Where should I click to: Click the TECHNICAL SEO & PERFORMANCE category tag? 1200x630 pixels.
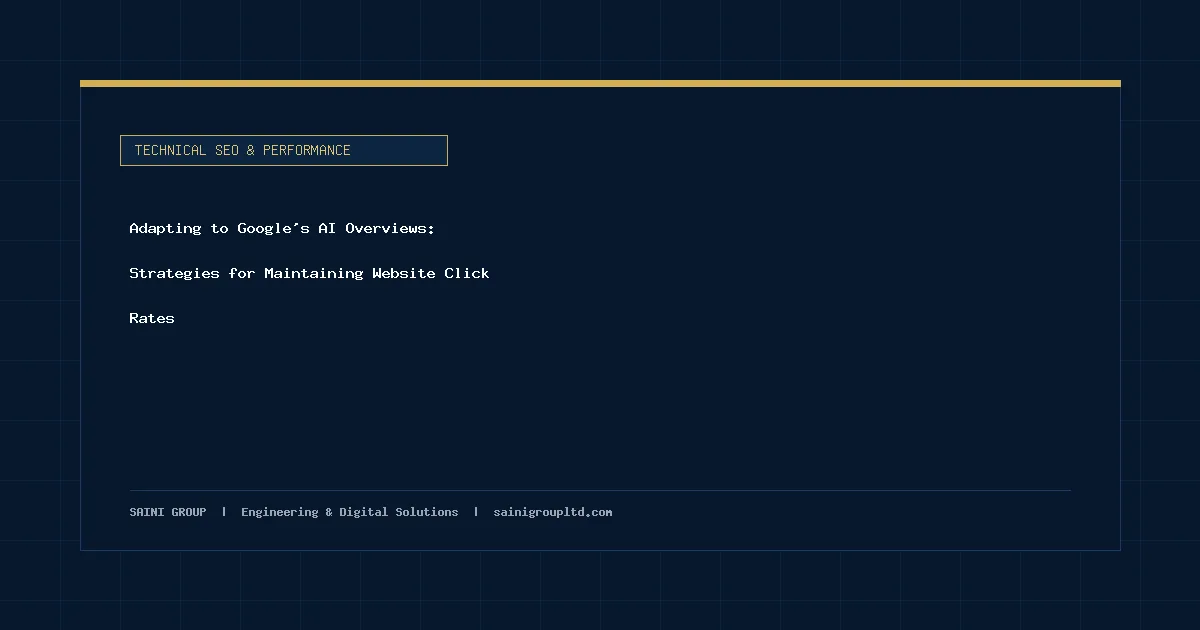coord(283,150)
